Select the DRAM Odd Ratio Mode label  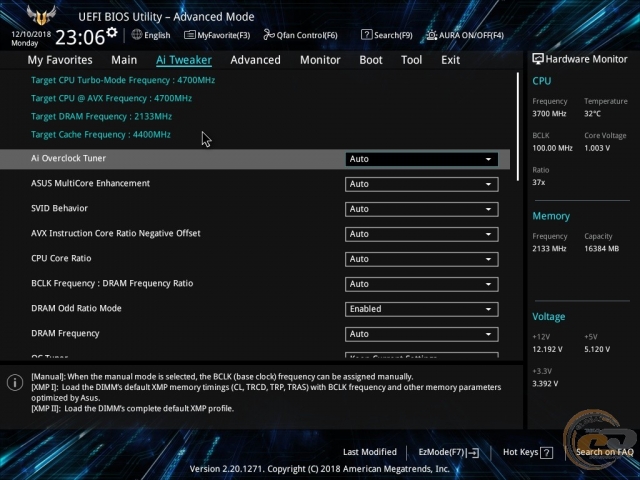tap(76, 308)
